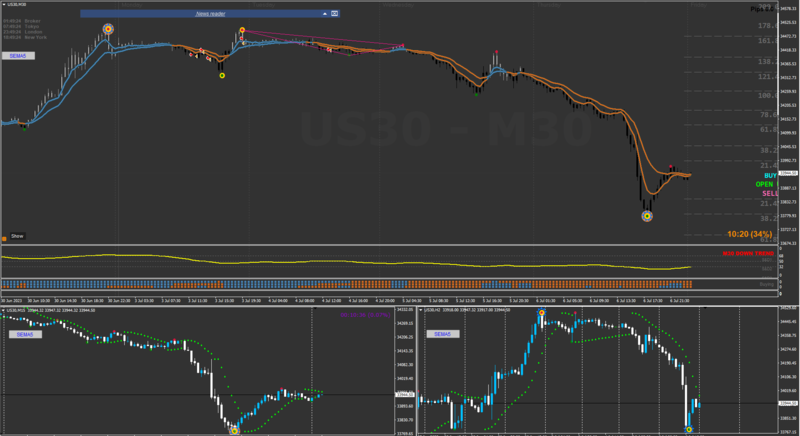
Task: Click the 6 Jul 21:30 time-axis label
Action: (681, 301)
